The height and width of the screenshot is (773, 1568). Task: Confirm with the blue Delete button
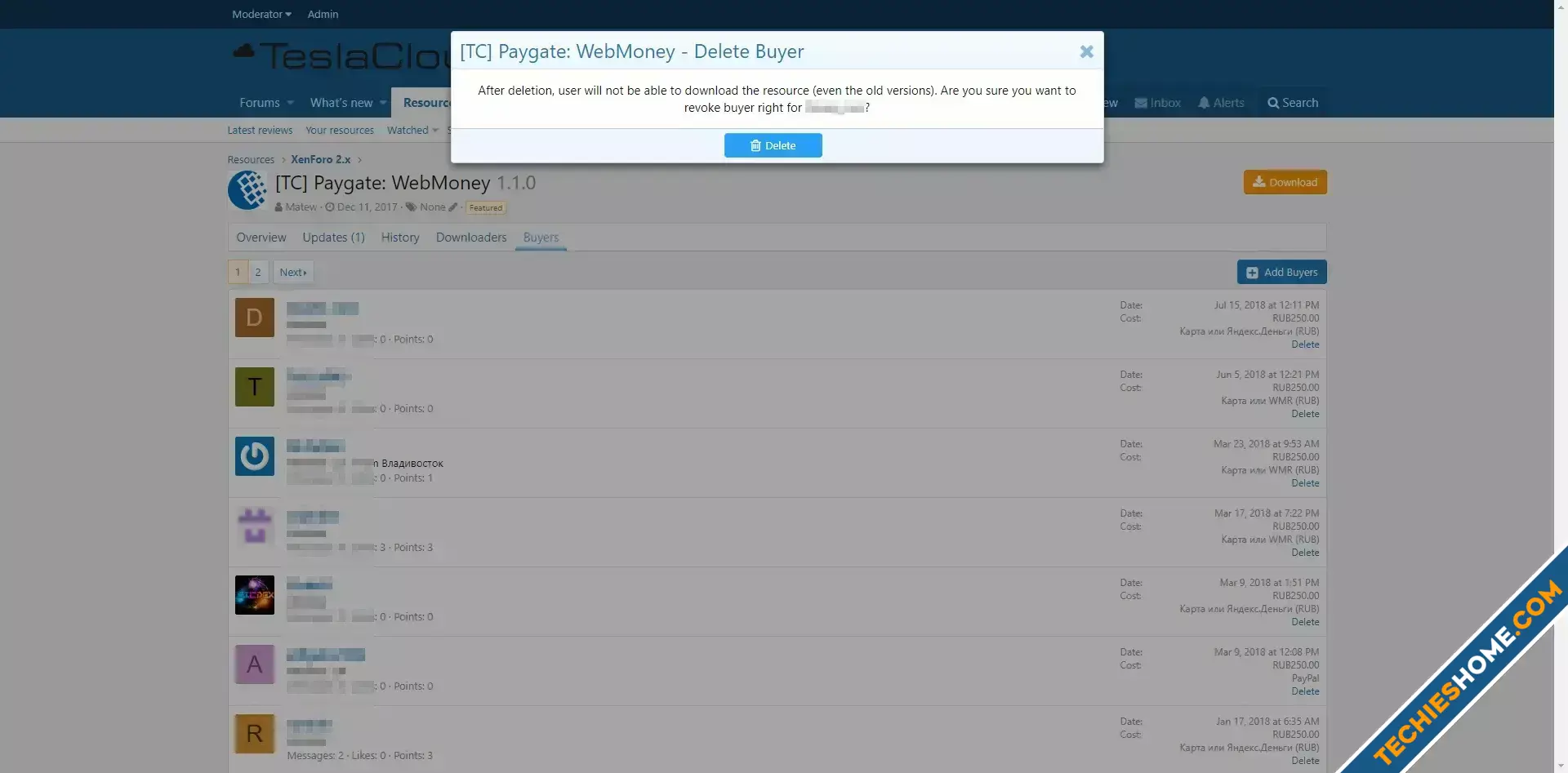[773, 145]
